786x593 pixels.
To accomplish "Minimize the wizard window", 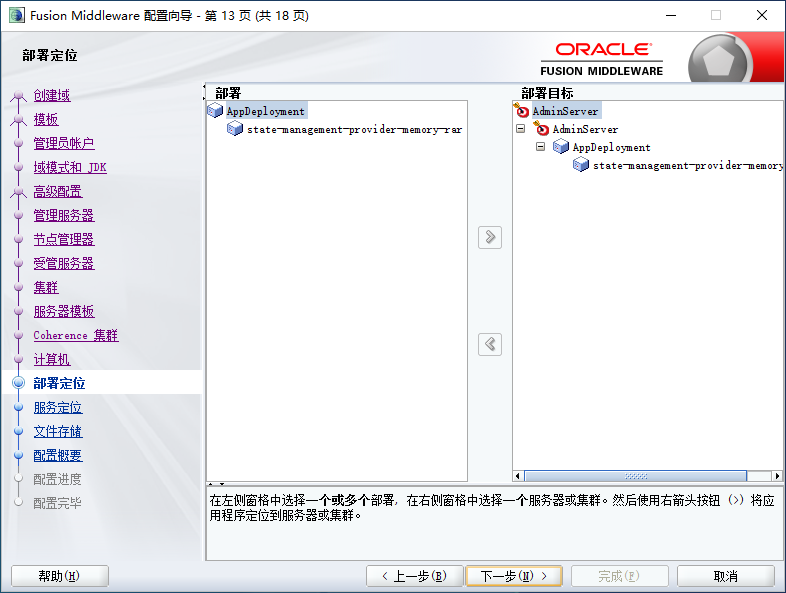I will coord(671,15).
